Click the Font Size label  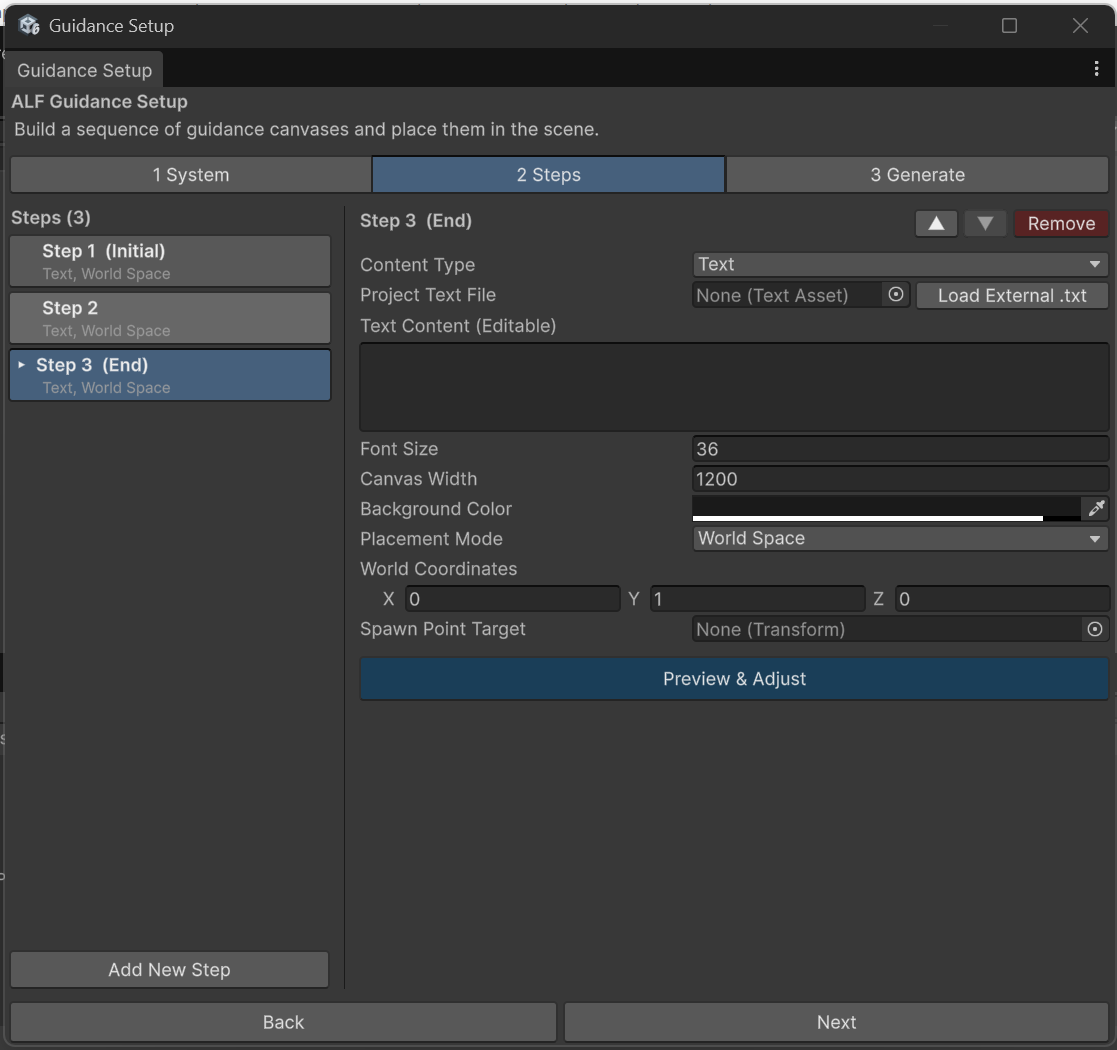[x=399, y=449]
